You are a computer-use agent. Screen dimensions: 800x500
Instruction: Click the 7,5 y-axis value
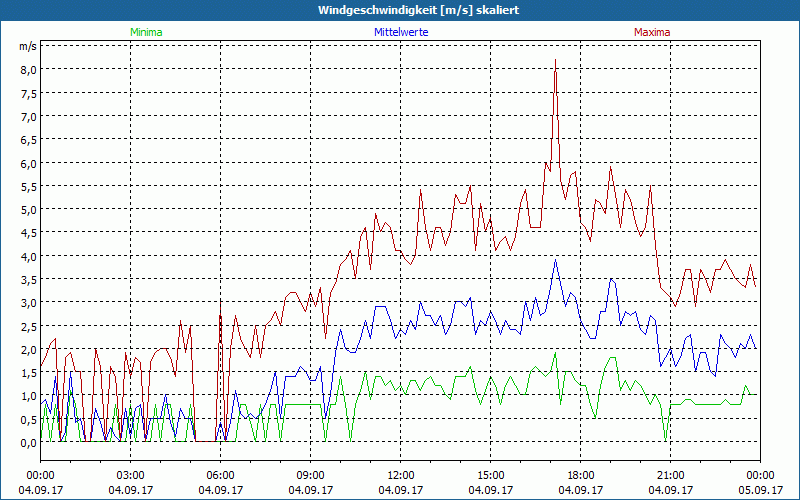29,93
